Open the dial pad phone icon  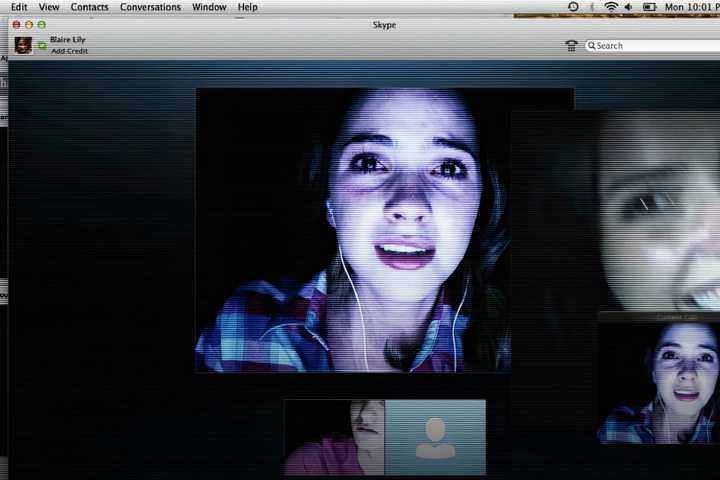click(571, 46)
